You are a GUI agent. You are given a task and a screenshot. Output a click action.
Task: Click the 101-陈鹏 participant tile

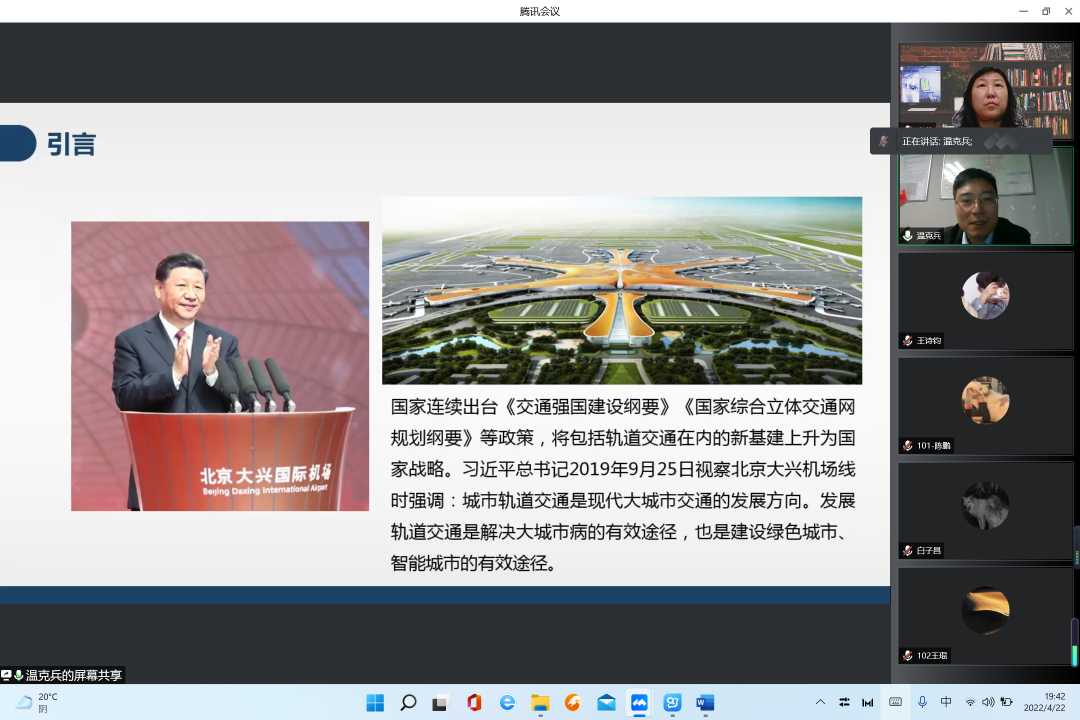985,405
